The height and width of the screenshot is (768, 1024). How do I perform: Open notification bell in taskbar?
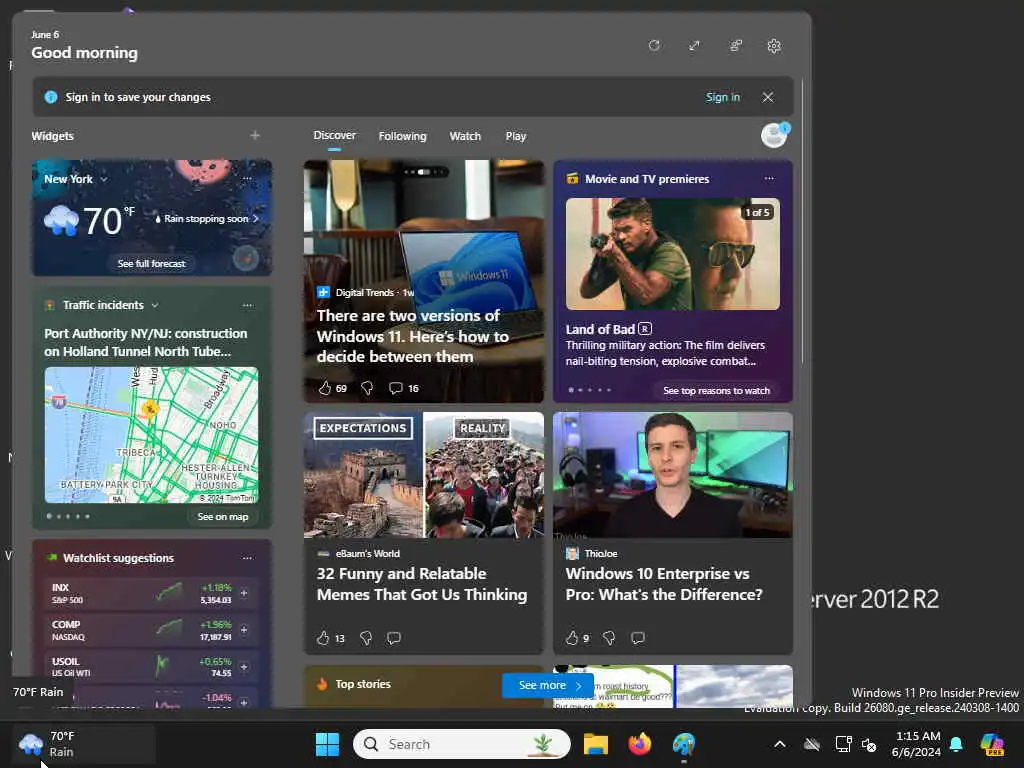[956, 744]
